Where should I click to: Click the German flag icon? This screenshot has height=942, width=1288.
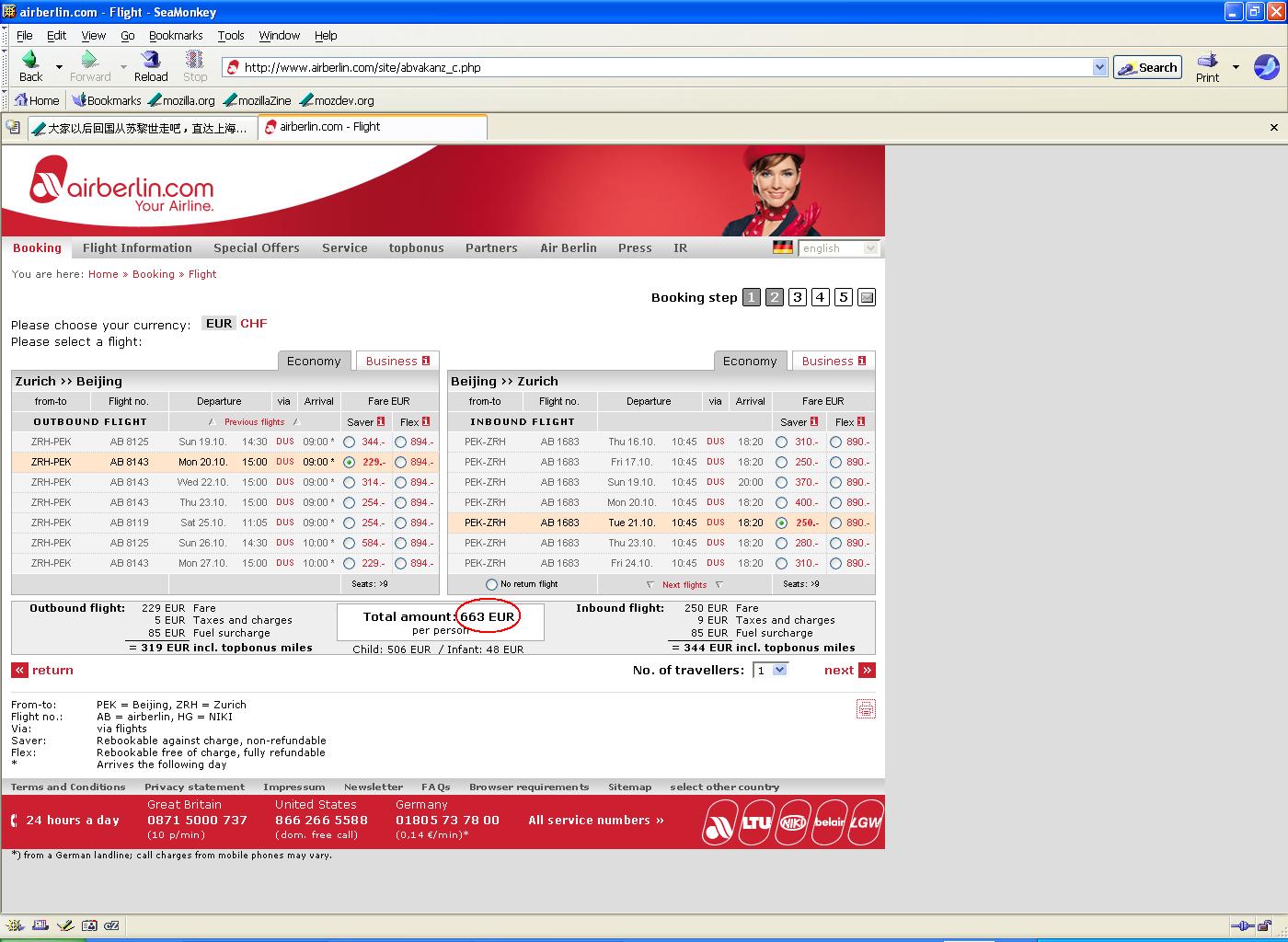pyautogui.click(x=783, y=247)
